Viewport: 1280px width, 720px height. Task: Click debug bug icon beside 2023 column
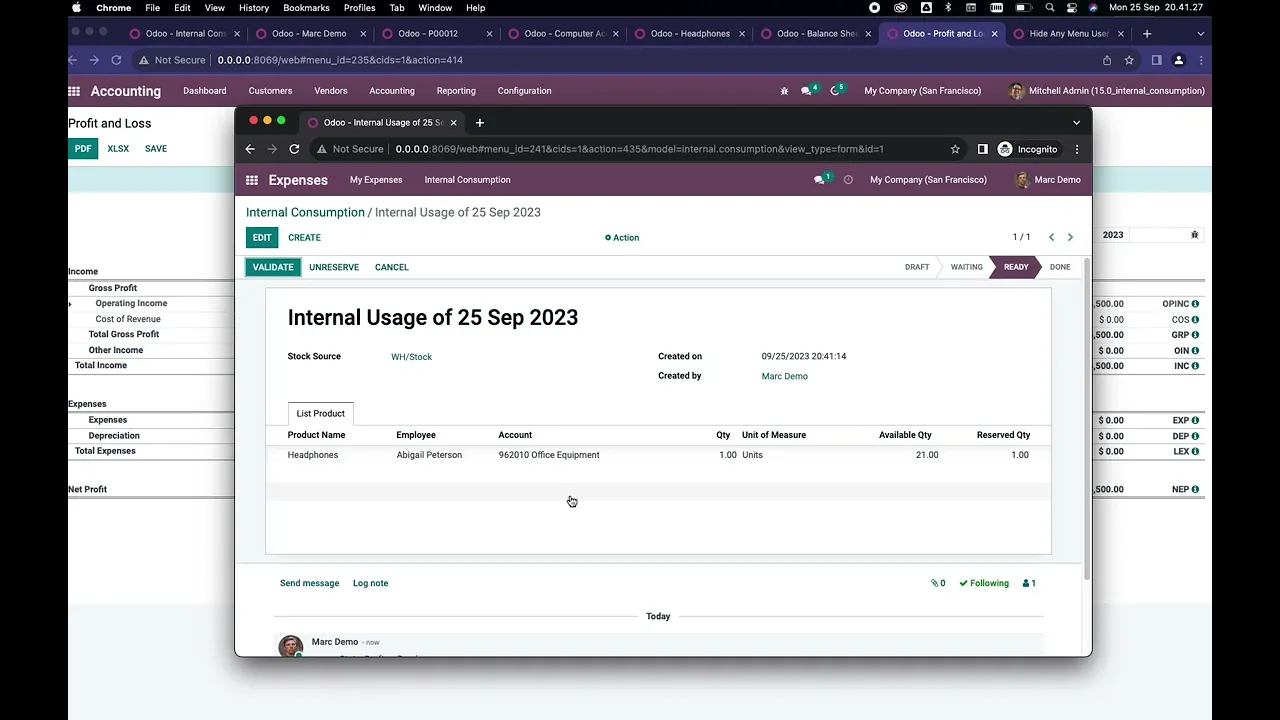[1194, 235]
